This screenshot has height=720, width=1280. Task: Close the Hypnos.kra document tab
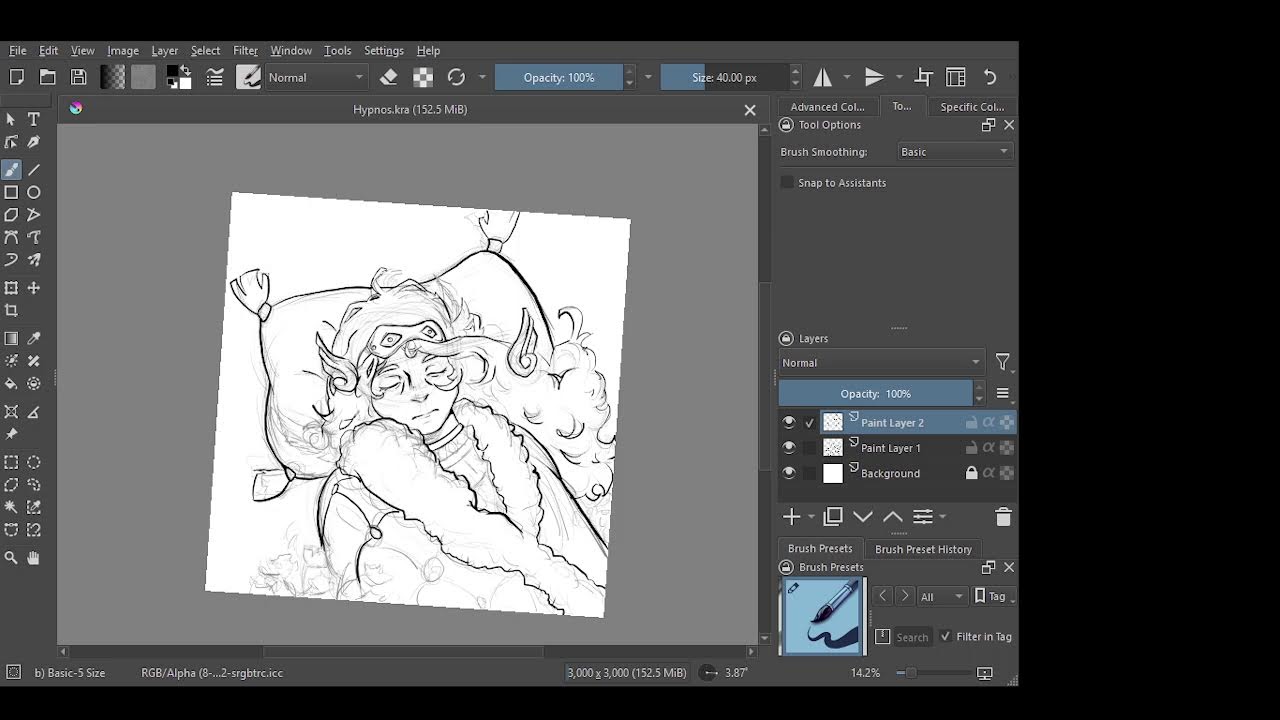click(750, 110)
